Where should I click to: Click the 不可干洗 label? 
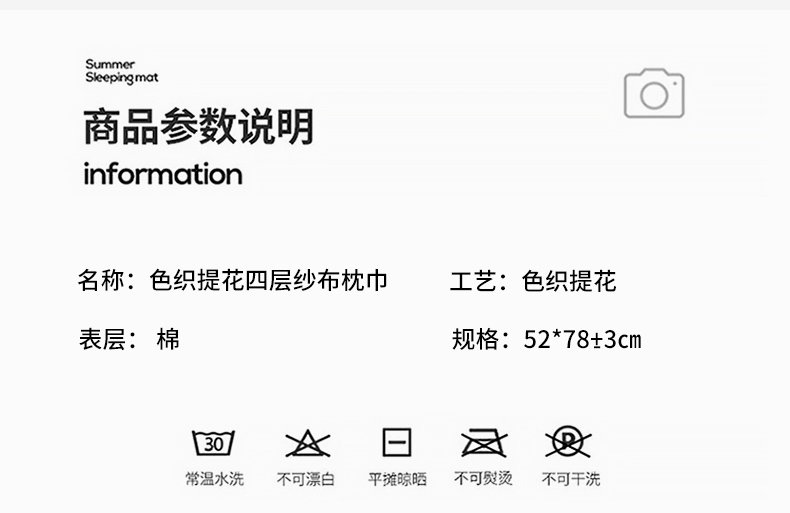click(x=571, y=478)
